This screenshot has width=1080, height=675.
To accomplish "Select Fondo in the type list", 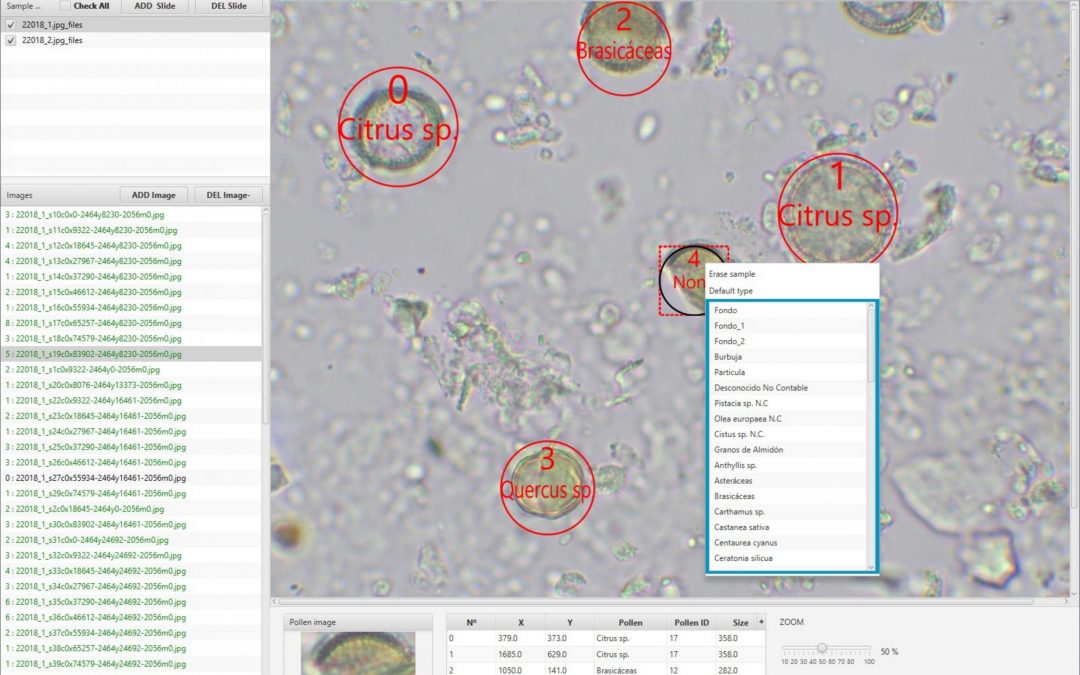I will (787, 311).
